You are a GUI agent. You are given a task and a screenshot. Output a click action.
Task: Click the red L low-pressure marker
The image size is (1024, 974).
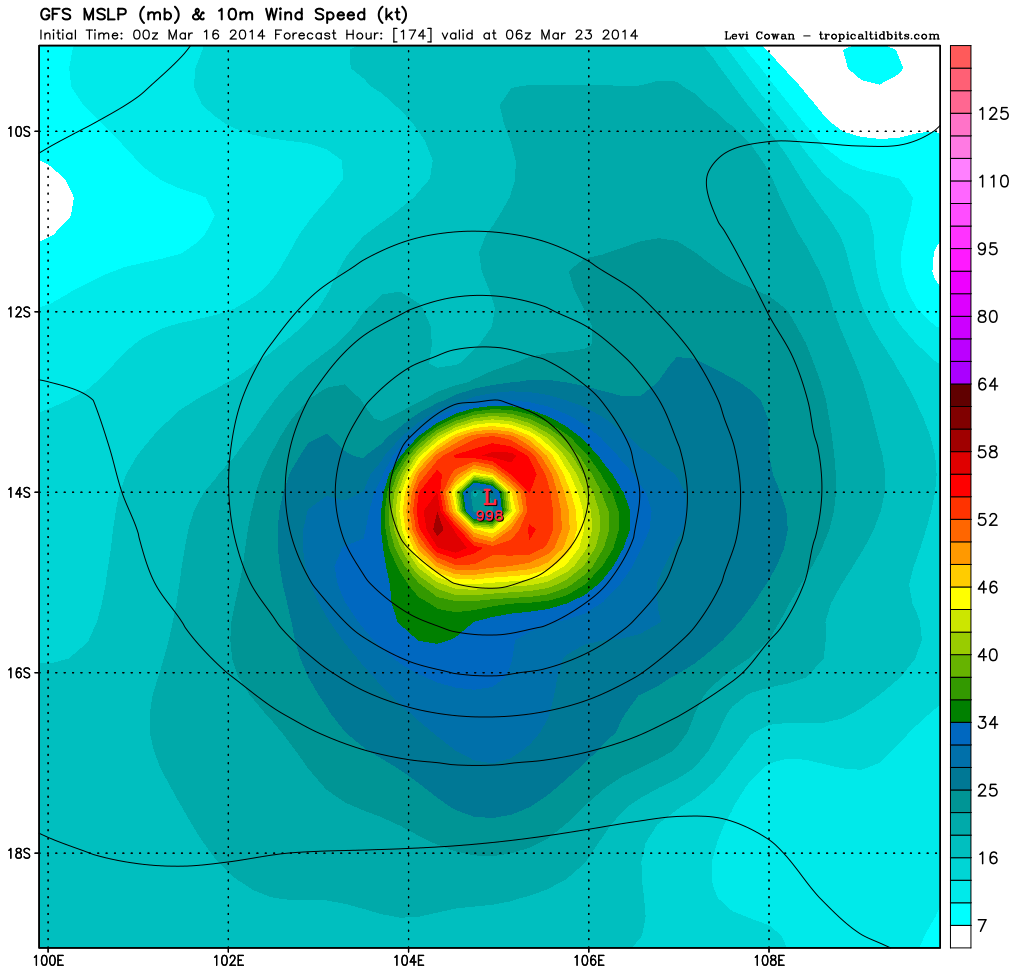(489, 497)
